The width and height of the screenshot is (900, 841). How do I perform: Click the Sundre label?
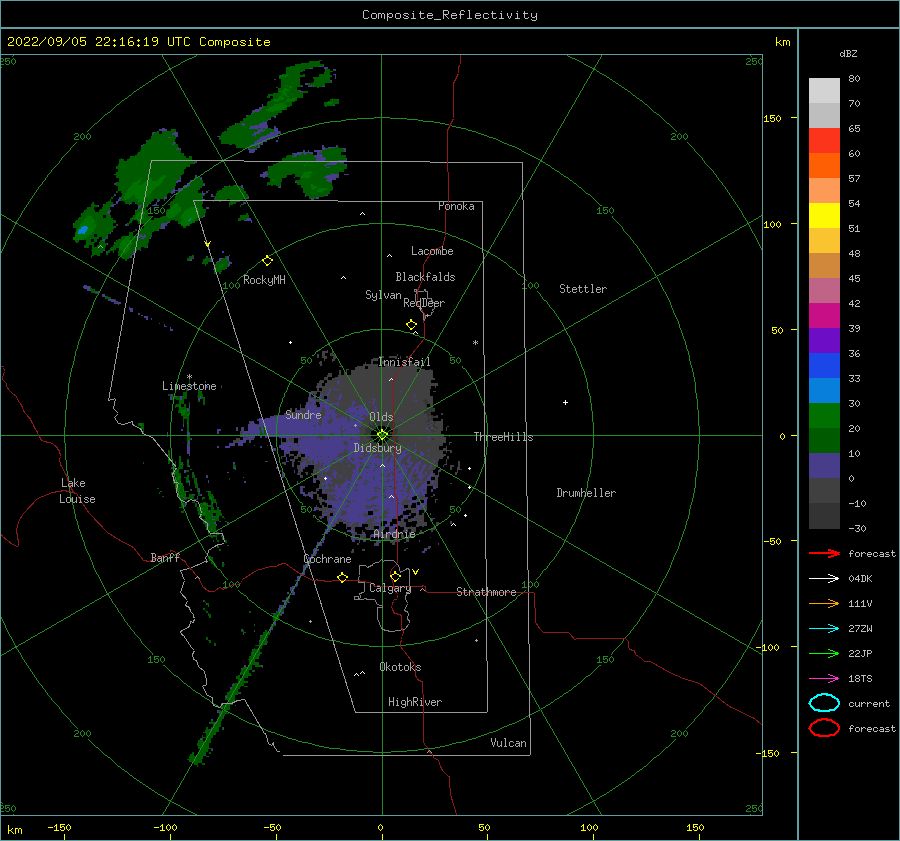click(303, 415)
